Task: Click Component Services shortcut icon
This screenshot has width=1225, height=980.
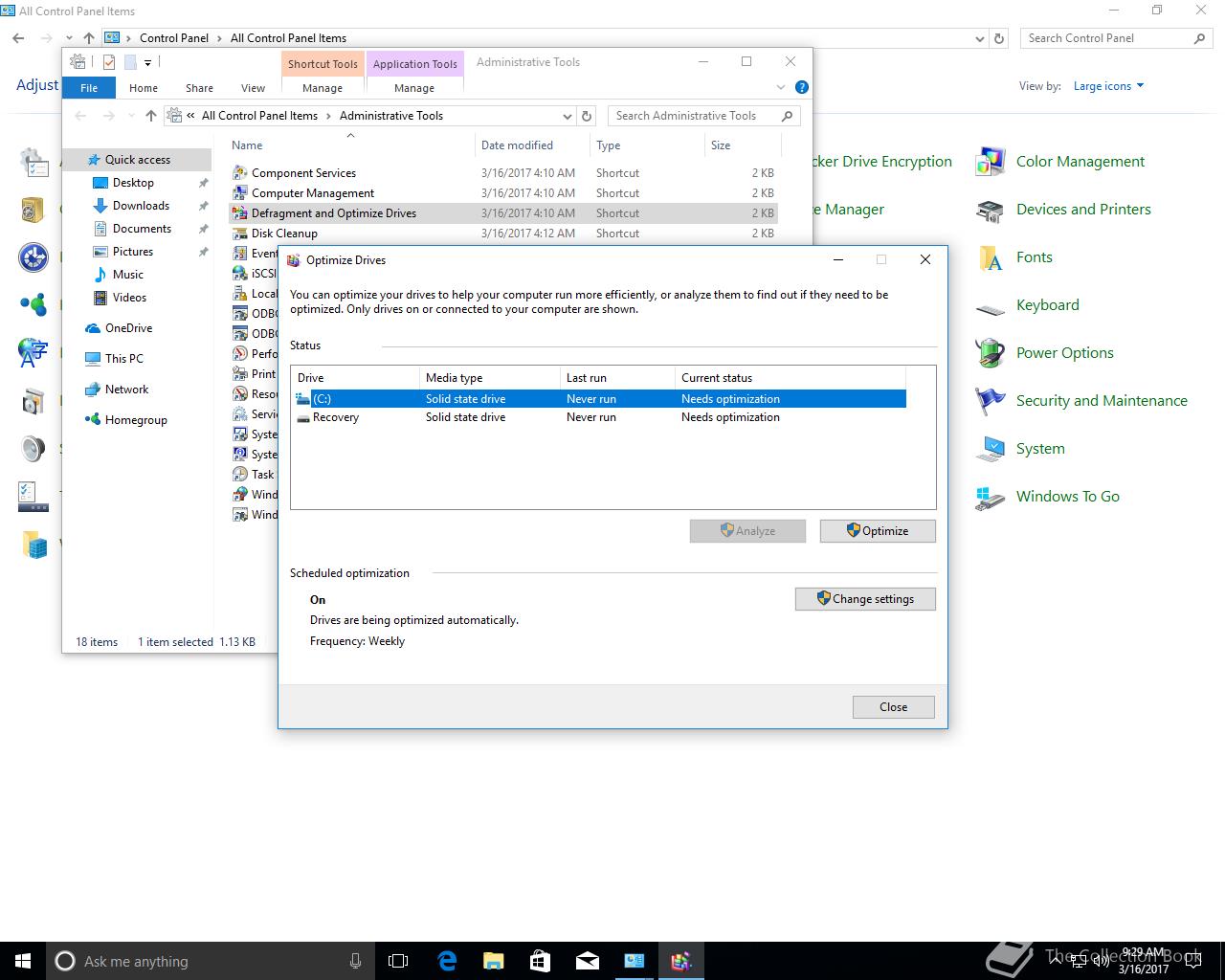Action: [239, 173]
